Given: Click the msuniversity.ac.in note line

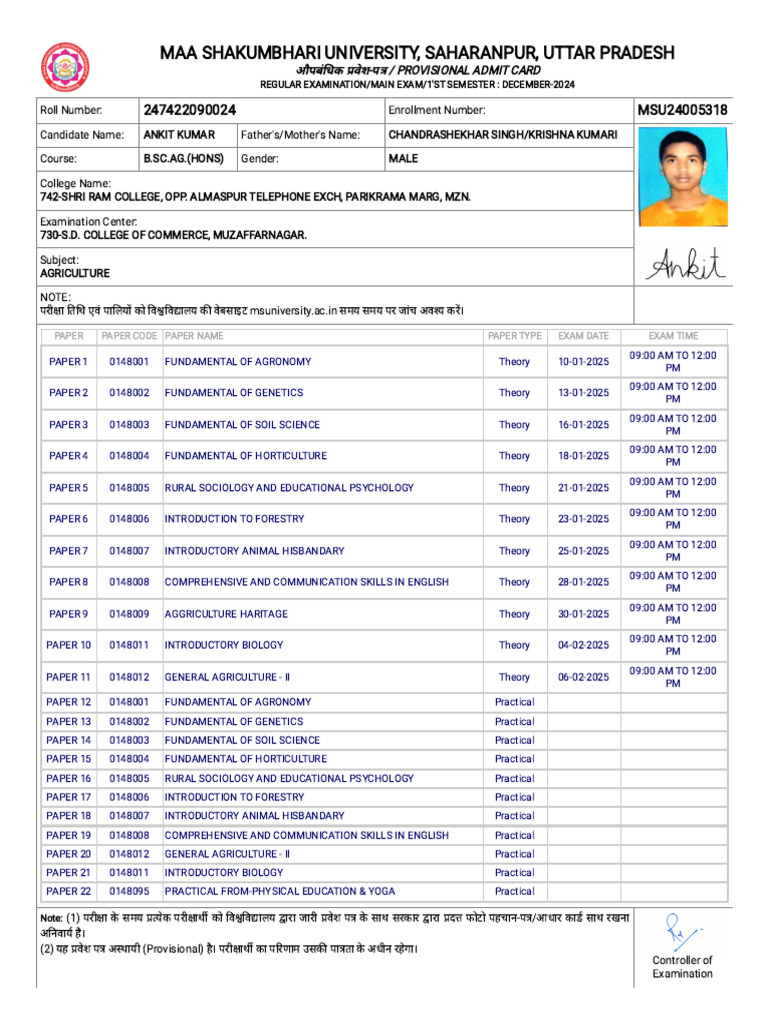Looking at the screenshot, I should coord(252,311).
